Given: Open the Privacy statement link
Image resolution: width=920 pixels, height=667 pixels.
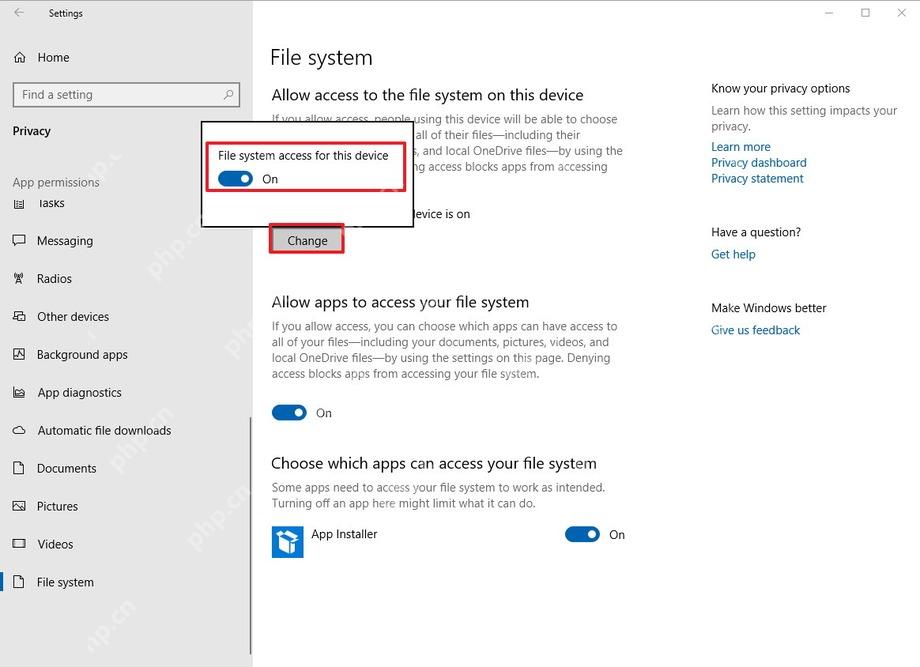Looking at the screenshot, I should [757, 178].
